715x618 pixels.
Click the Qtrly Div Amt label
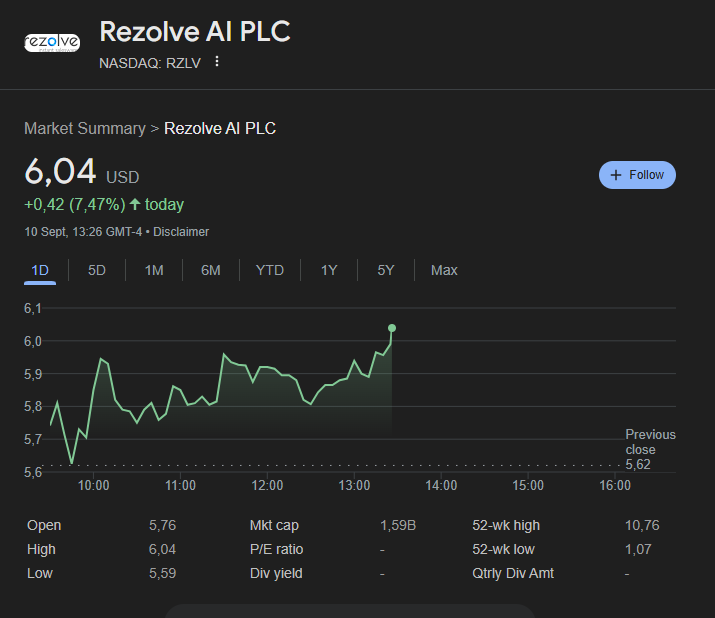513,573
